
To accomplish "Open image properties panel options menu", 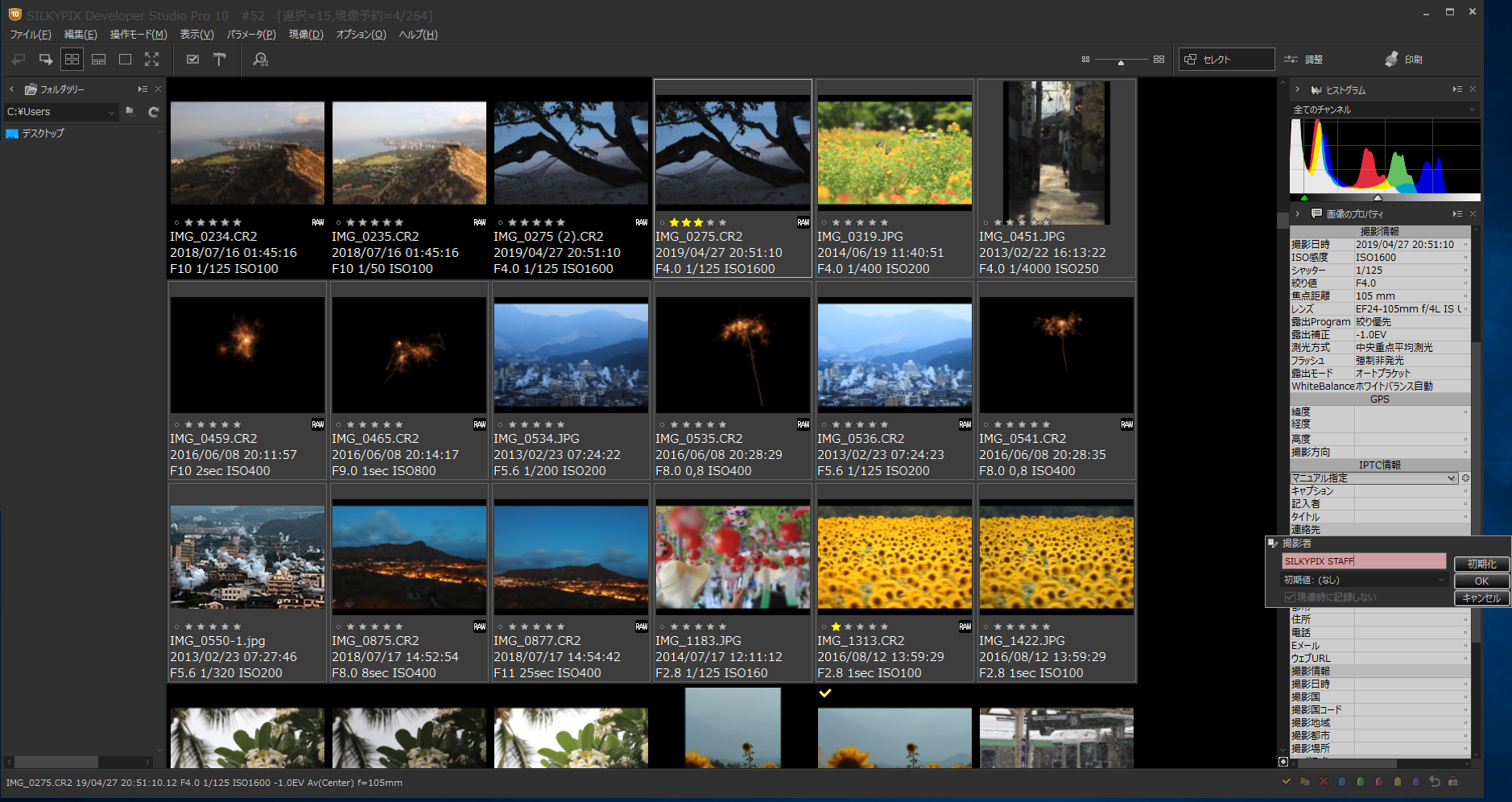I will tap(1457, 214).
